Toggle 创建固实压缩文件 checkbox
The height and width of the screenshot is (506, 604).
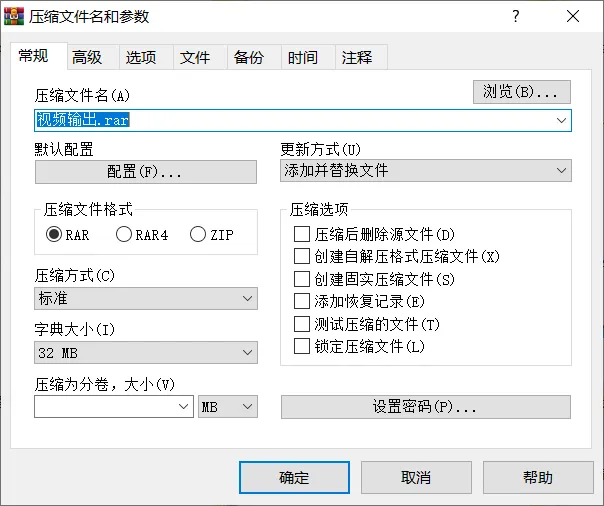[302, 279]
